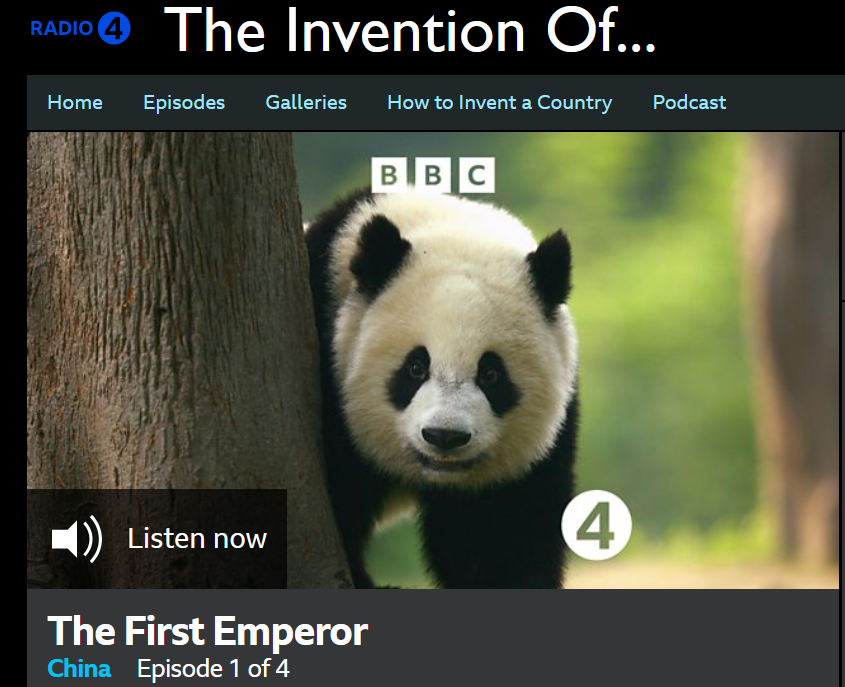The width and height of the screenshot is (845, 687).
Task: Click the RADIO text in the header logo
Action: tap(61, 28)
